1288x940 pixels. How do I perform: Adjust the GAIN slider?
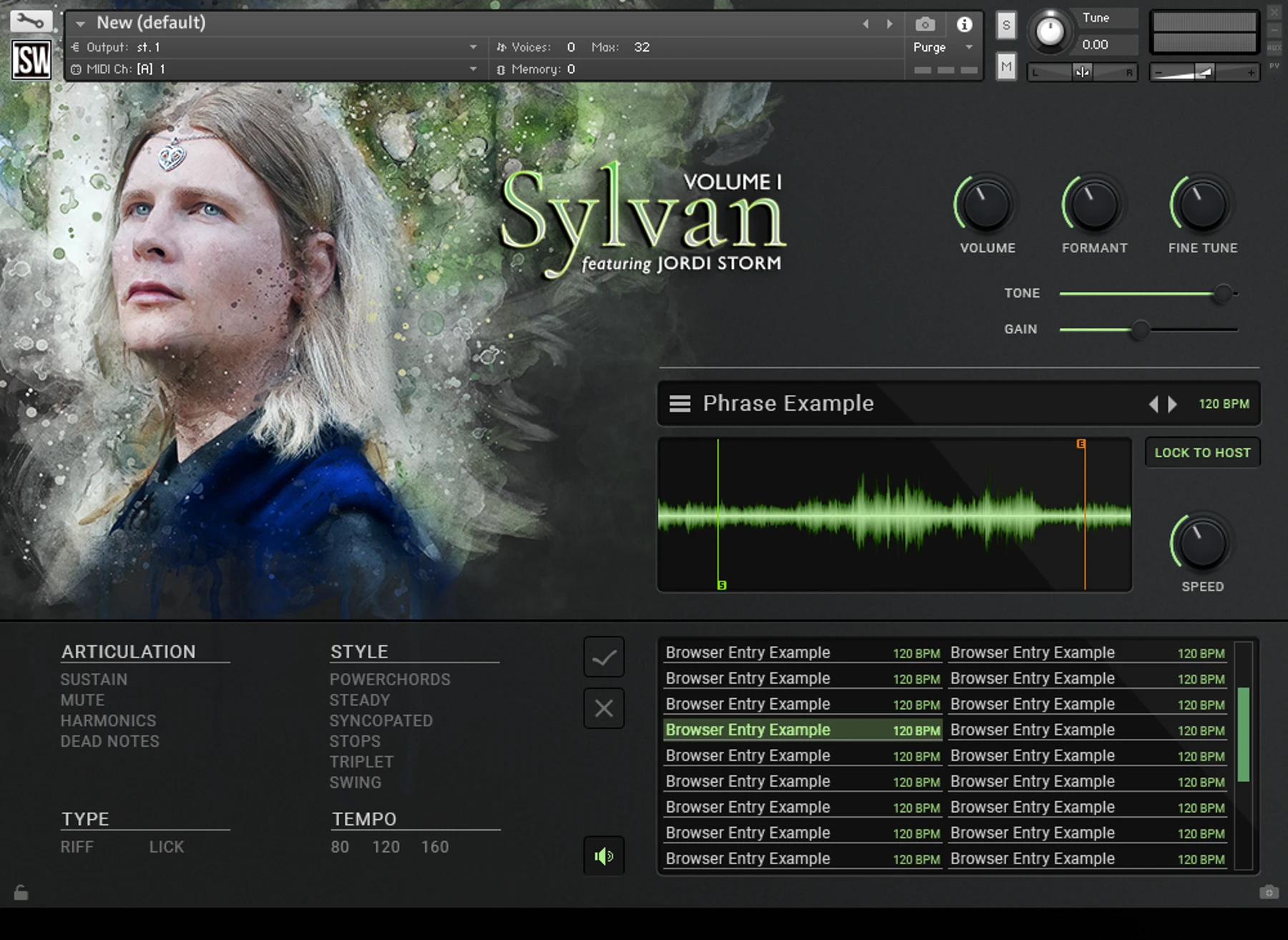(x=1148, y=329)
